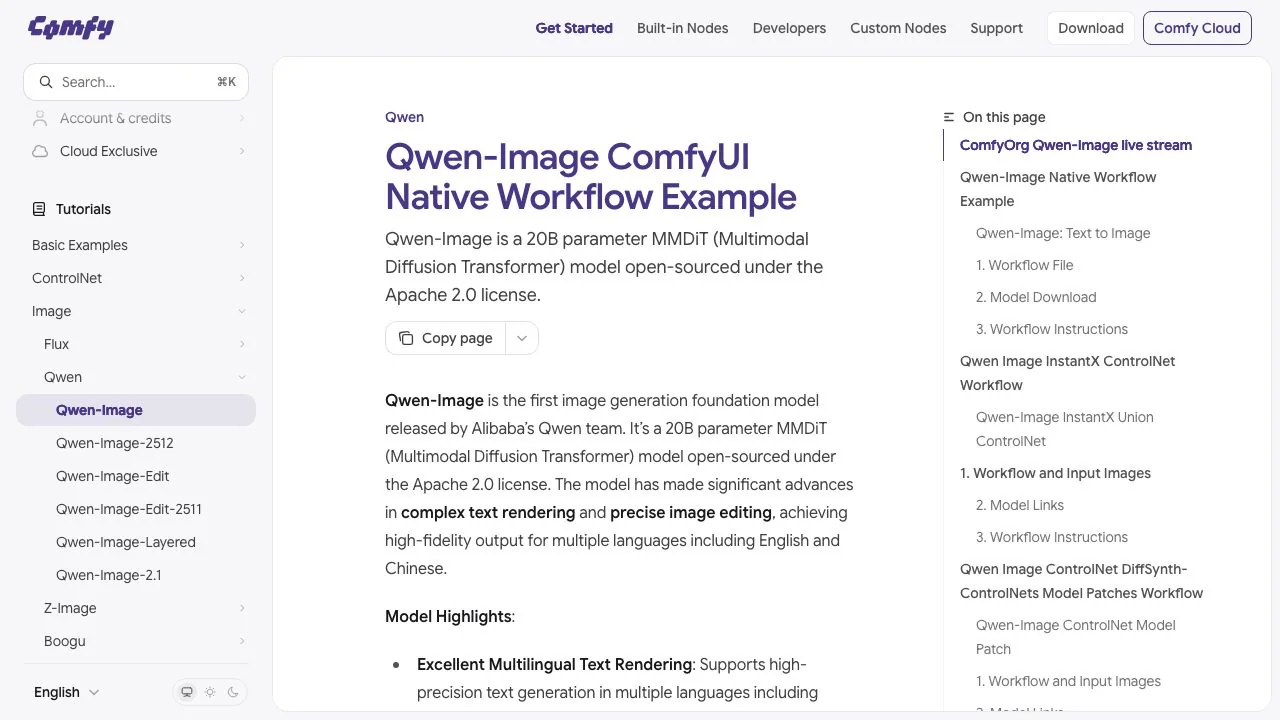Viewport: 1280px width, 720px height.
Task: Click the Copy page button
Action: coord(446,338)
